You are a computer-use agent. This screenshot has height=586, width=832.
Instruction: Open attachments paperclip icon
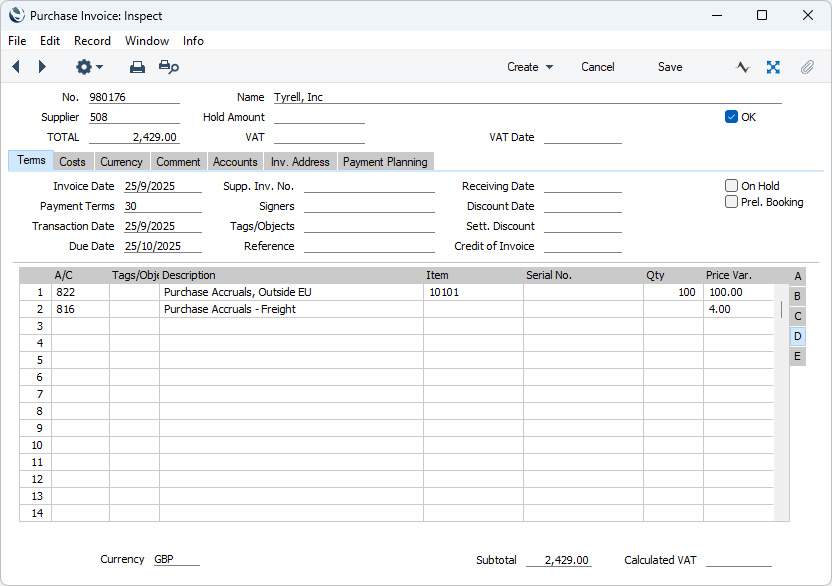[807, 67]
